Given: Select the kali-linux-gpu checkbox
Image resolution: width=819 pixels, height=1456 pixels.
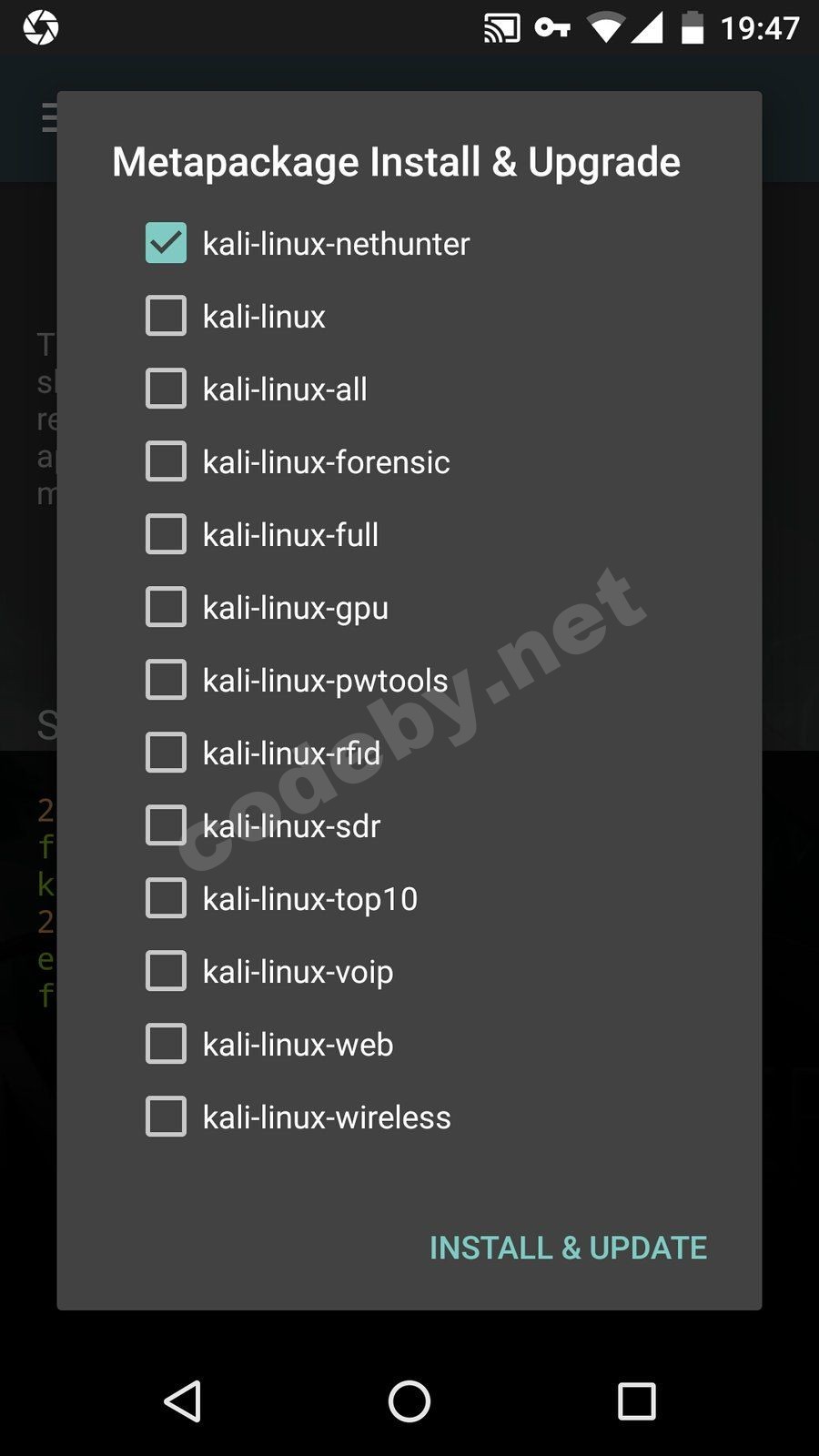Looking at the screenshot, I should click(x=166, y=607).
